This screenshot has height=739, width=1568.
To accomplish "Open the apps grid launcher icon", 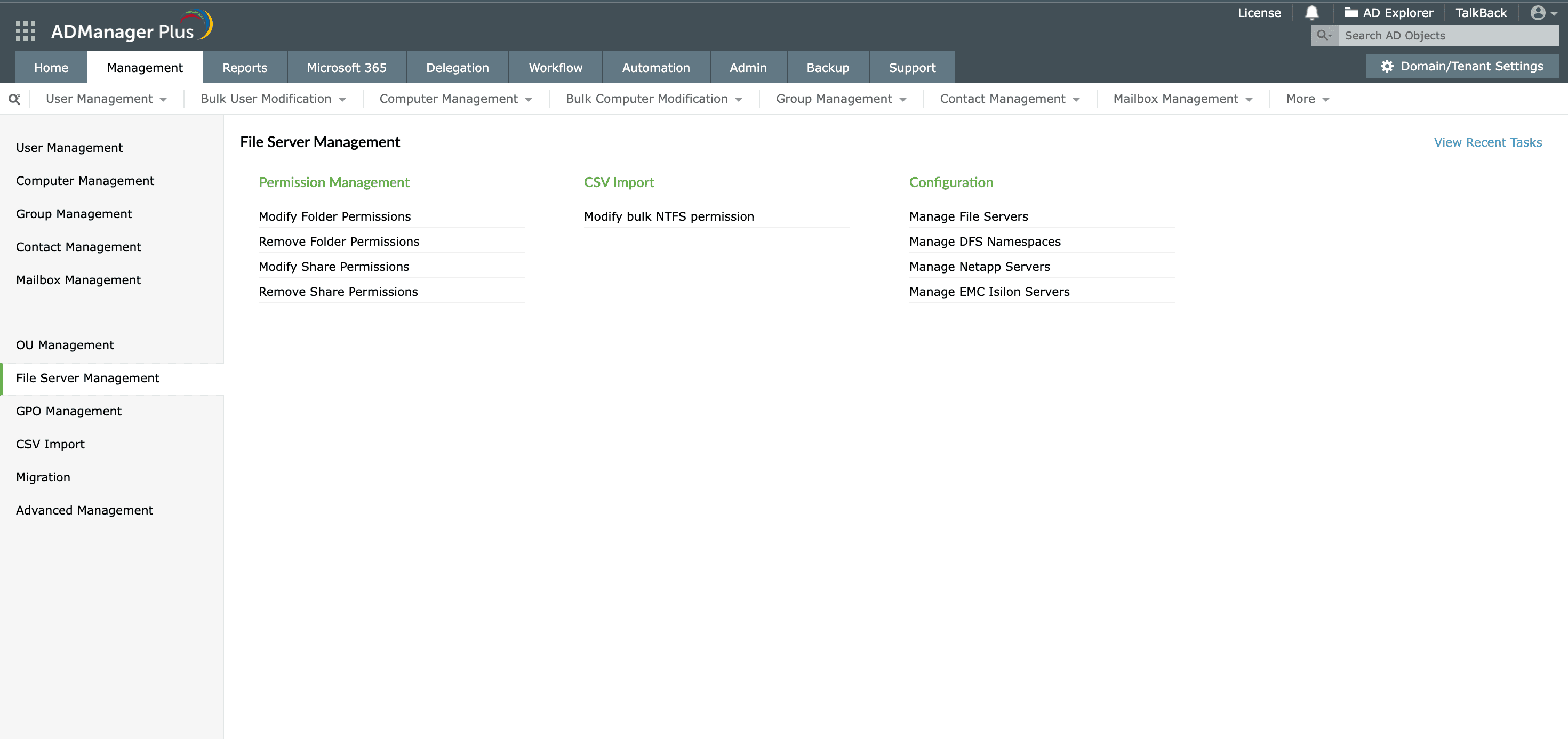I will (x=25, y=31).
